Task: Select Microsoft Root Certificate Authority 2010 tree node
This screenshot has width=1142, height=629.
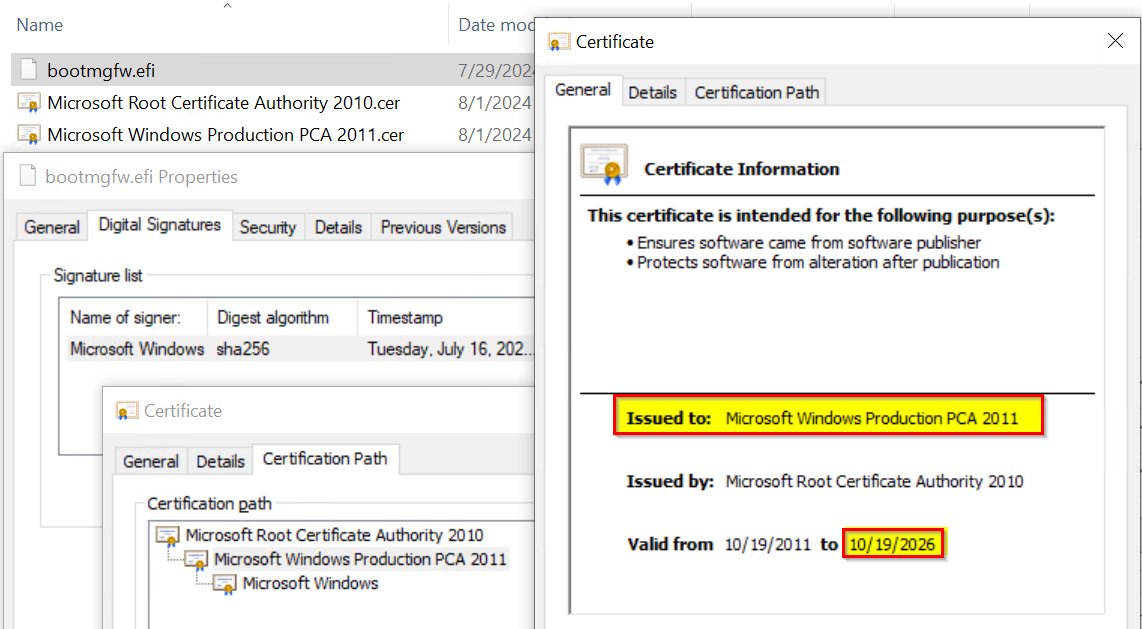Action: click(334, 535)
